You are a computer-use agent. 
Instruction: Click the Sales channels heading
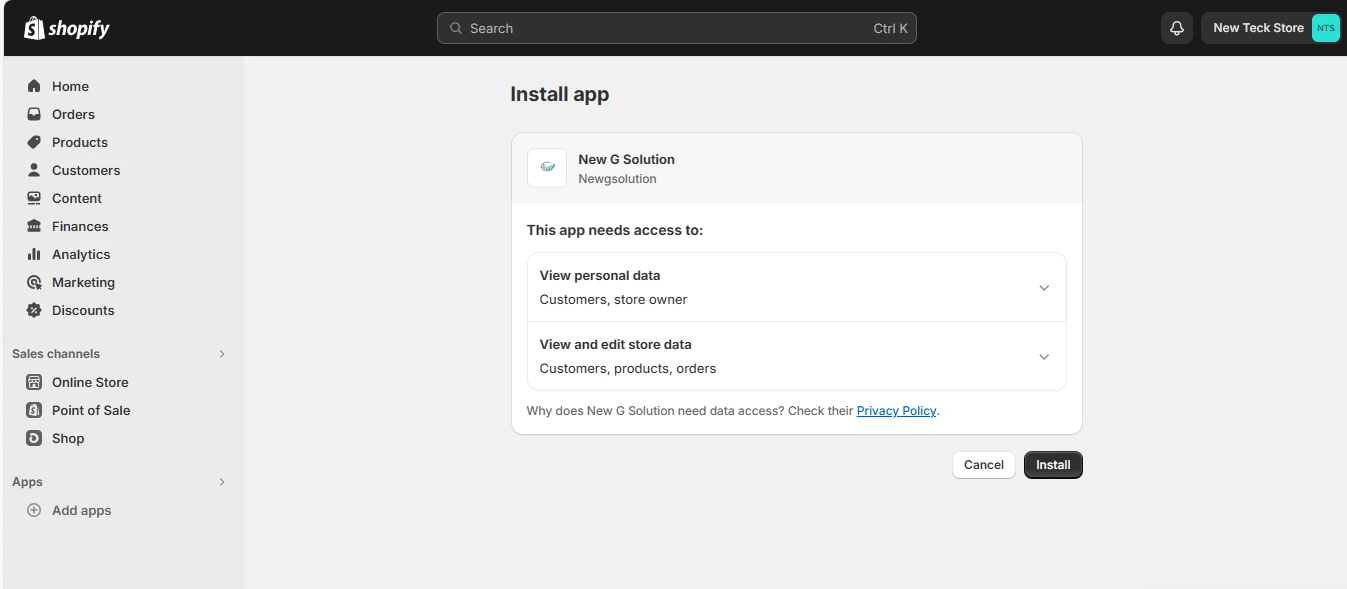click(56, 354)
